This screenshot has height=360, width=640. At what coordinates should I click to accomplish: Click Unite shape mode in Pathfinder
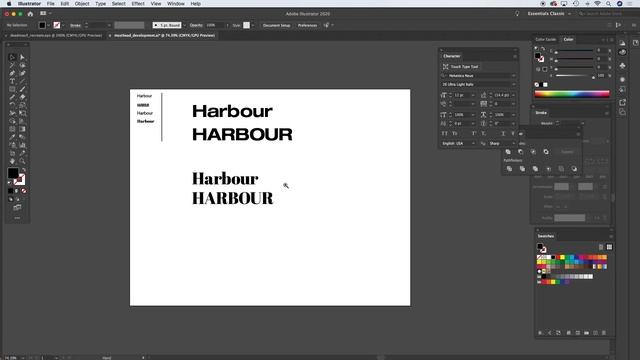click(508, 152)
